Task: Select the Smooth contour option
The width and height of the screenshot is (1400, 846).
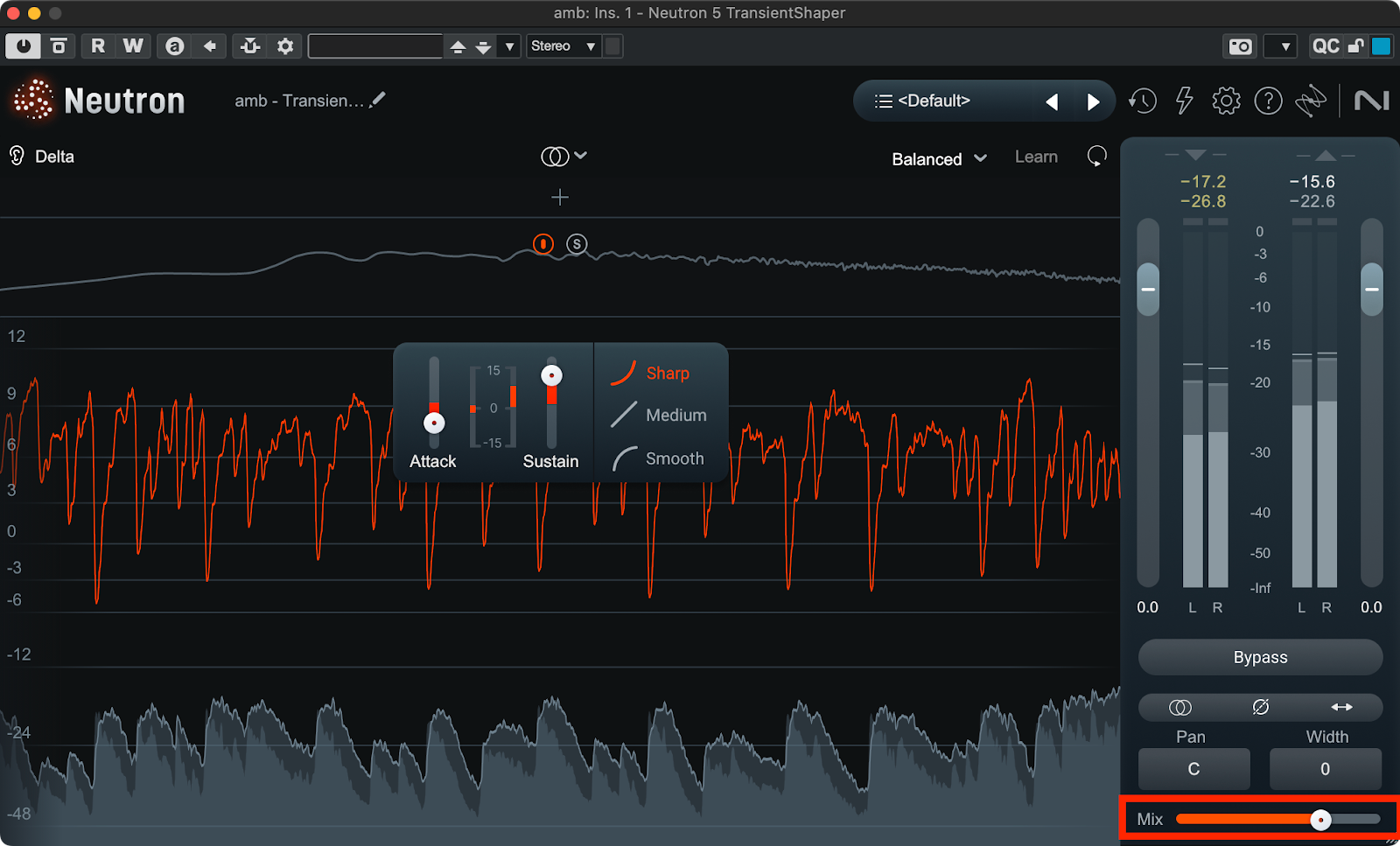Action: tap(674, 458)
